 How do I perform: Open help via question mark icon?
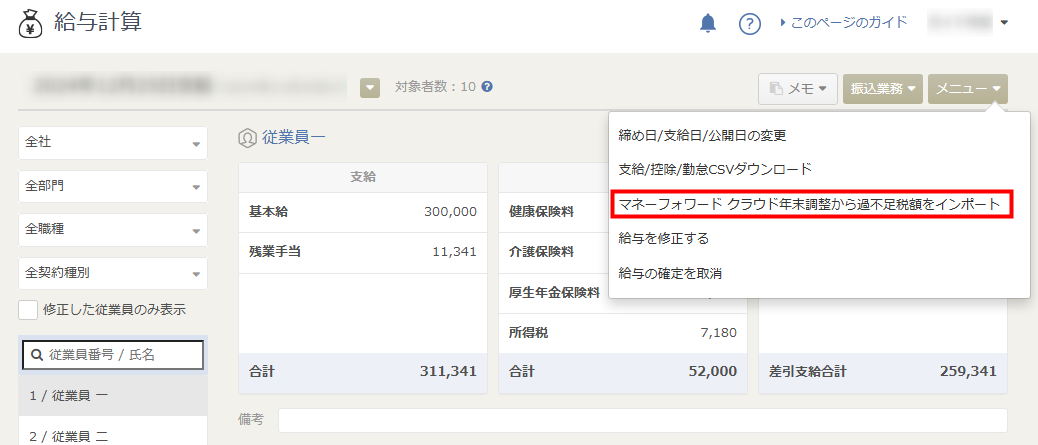tap(750, 23)
